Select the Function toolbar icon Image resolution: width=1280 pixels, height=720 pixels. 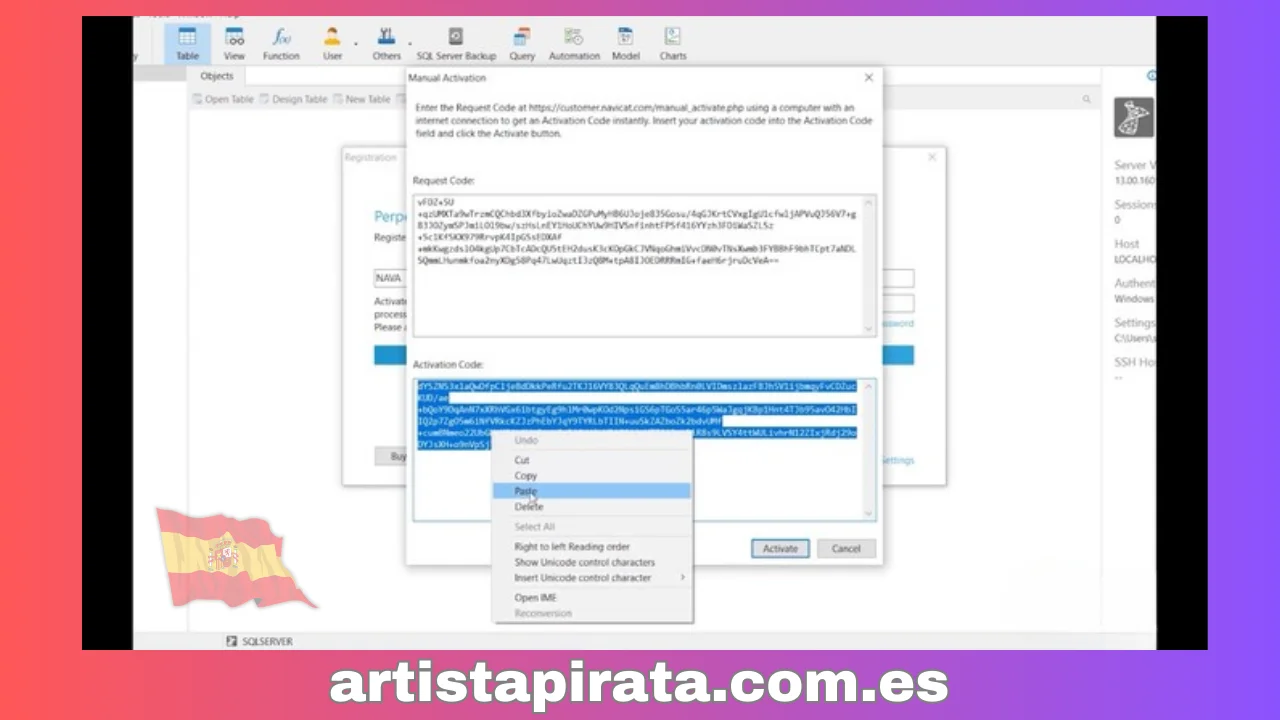pyautogui.click(x=281, y=43)
